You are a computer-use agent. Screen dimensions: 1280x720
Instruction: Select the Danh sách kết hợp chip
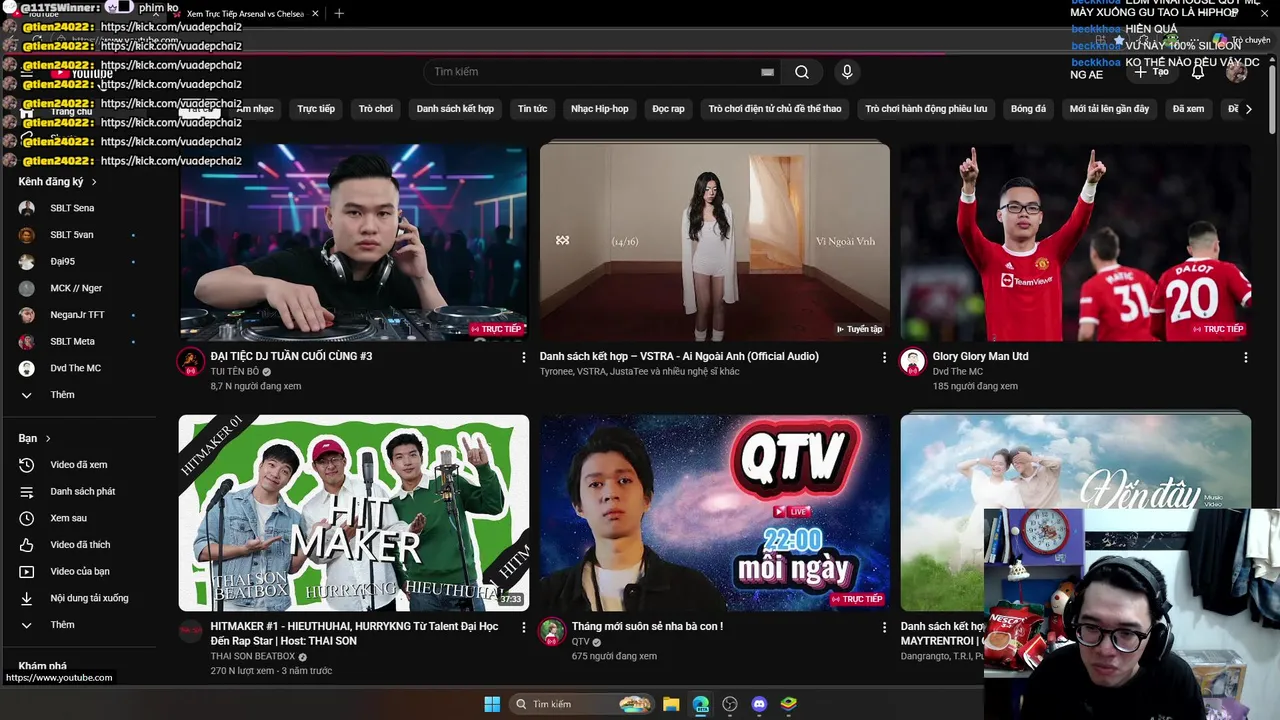pyautogui.click(x=455, y=109)
